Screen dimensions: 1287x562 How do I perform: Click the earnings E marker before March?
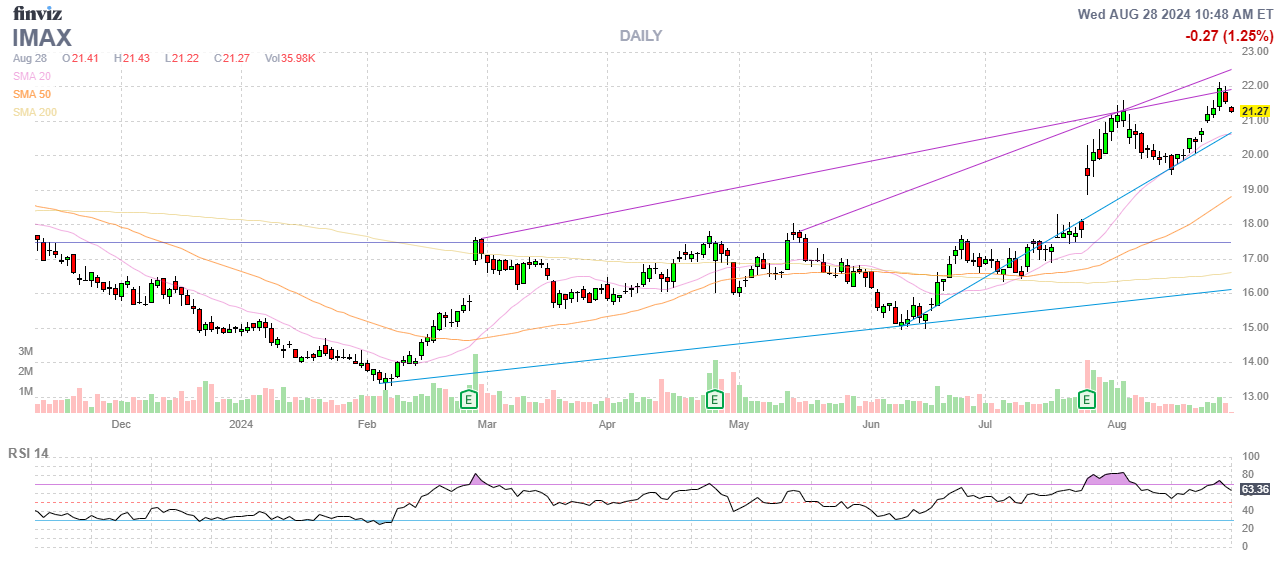[x=468, y=400]
